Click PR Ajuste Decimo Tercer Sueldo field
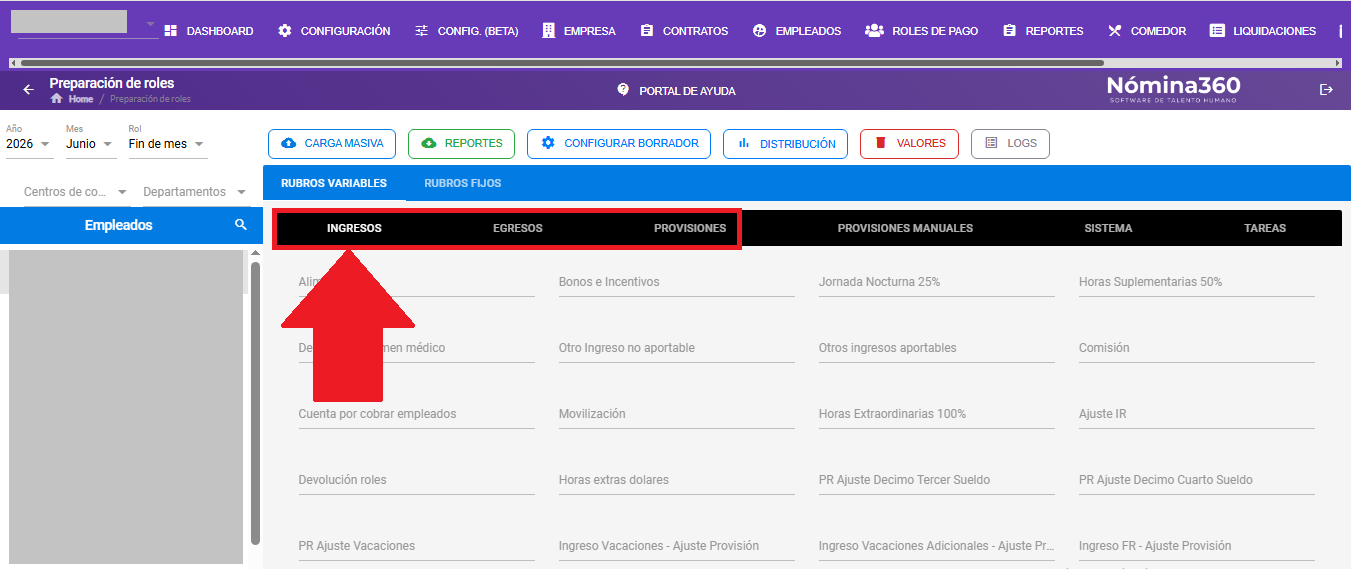Image resolution: width=1351 pixels, height=569 pixels. [x=936, y=480]
